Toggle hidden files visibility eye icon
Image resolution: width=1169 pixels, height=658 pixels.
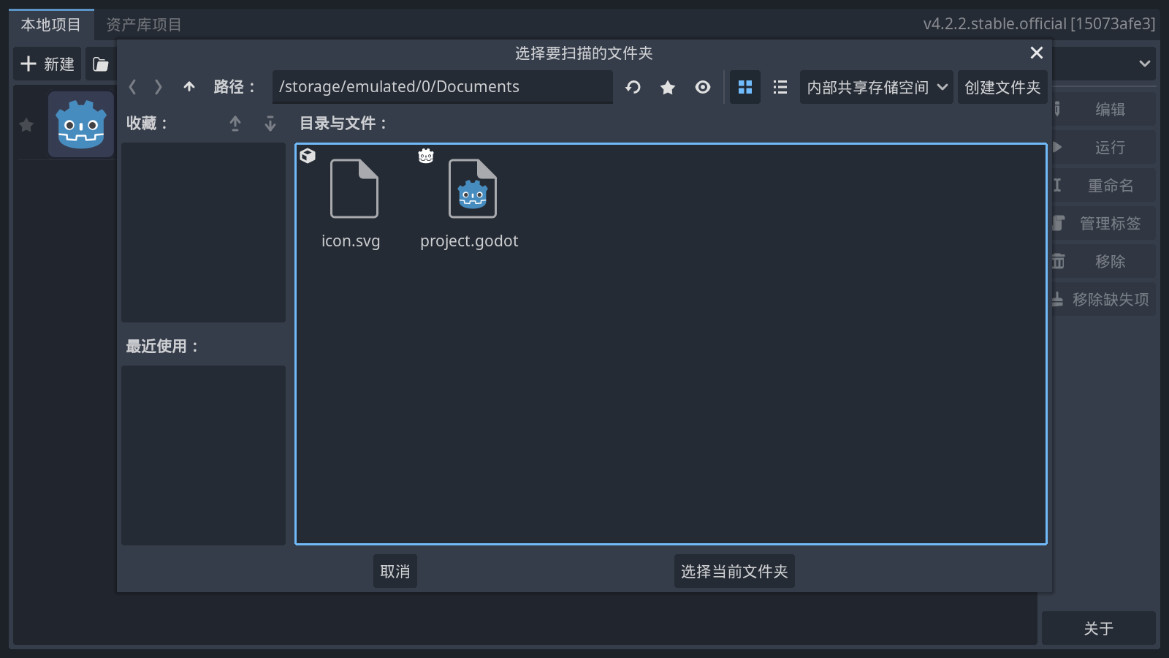click(703, 87)
